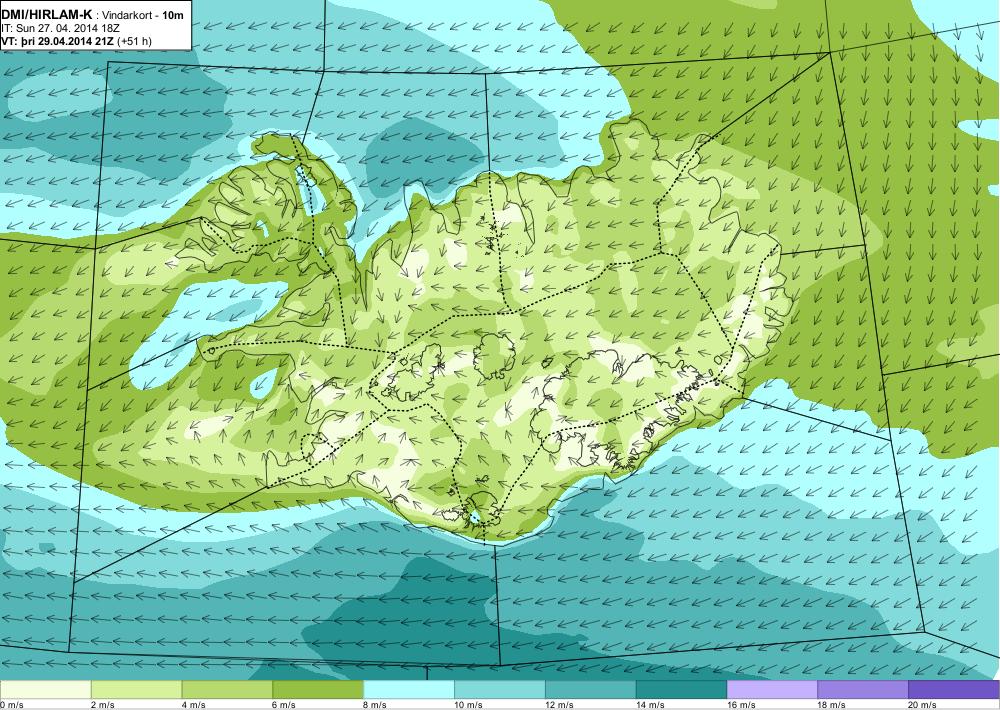The image size is (1000, 710).
Task: Click the "2 m/s" legend label
Action: click(x=103, y=704)
